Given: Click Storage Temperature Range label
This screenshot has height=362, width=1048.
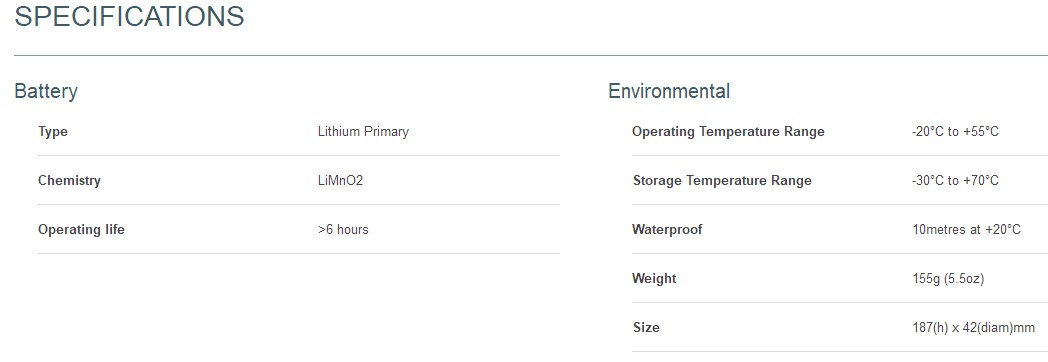Looking at the screenshot, I should [723, 180].
